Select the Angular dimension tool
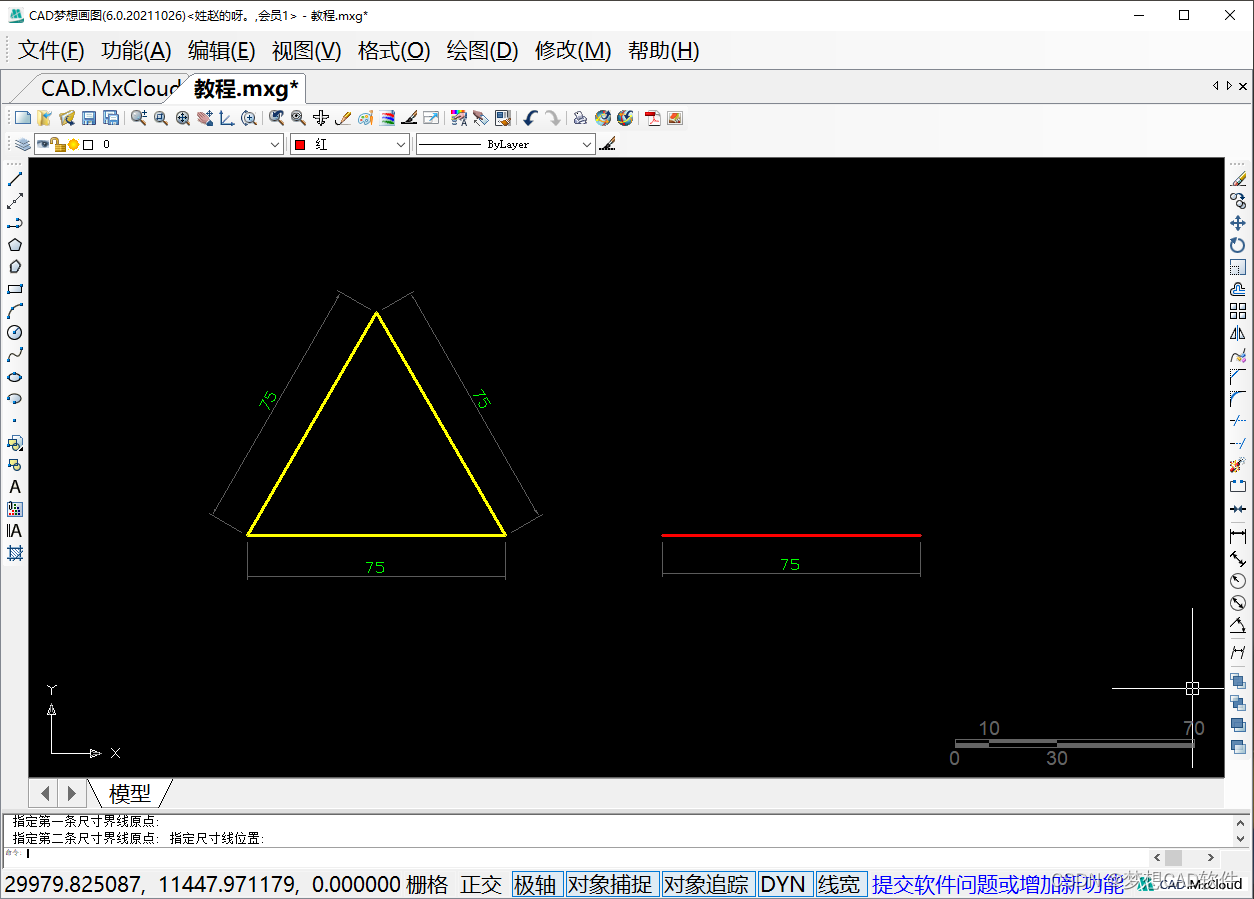Screen dimensions: 1254x899 click(1238, 627)
